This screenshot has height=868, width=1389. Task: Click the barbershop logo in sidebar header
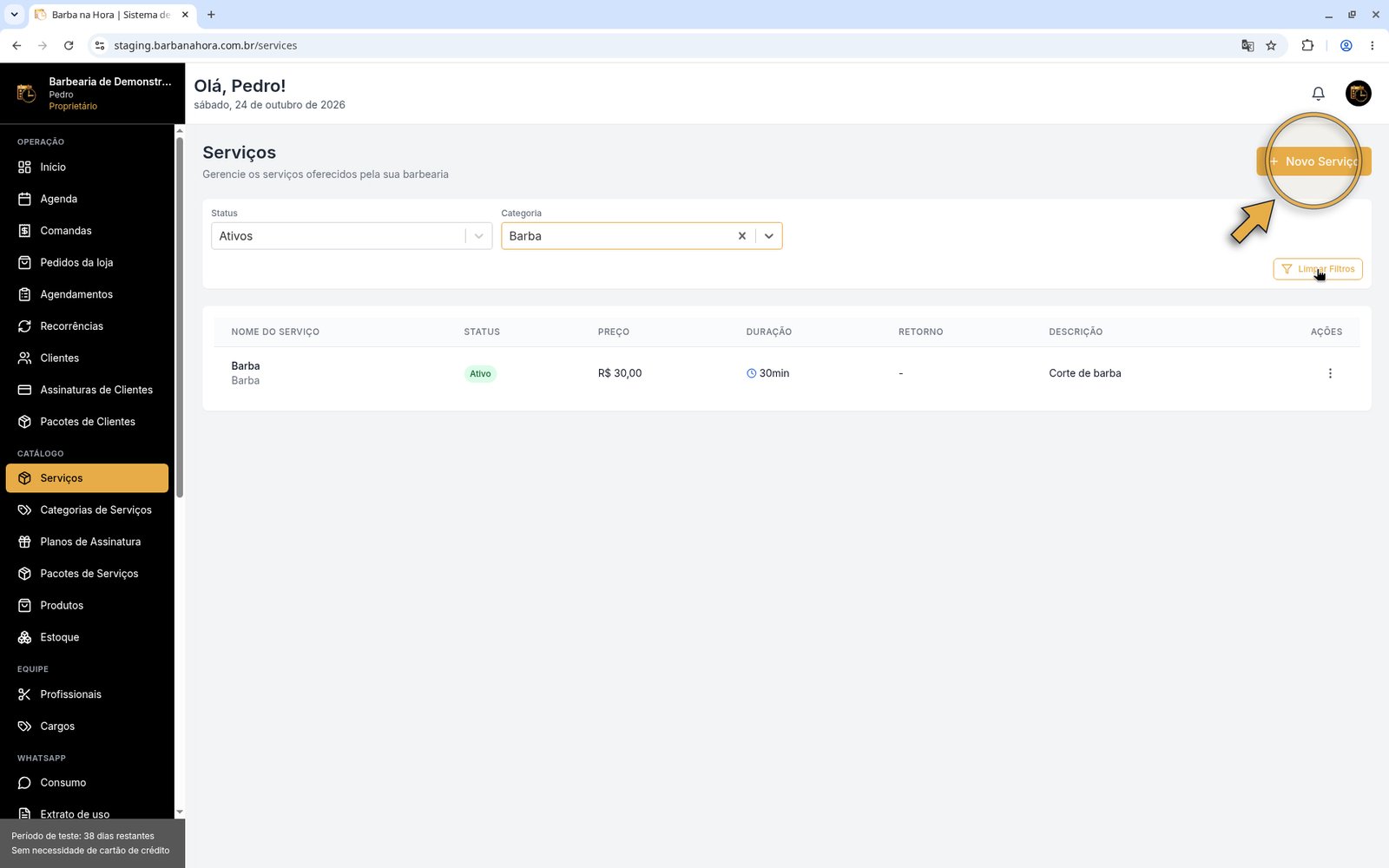coord(26,93)
